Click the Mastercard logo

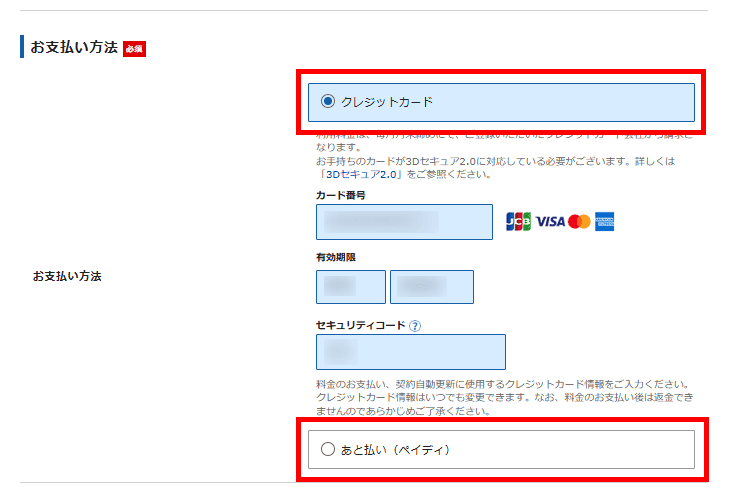tap(579, 222)
